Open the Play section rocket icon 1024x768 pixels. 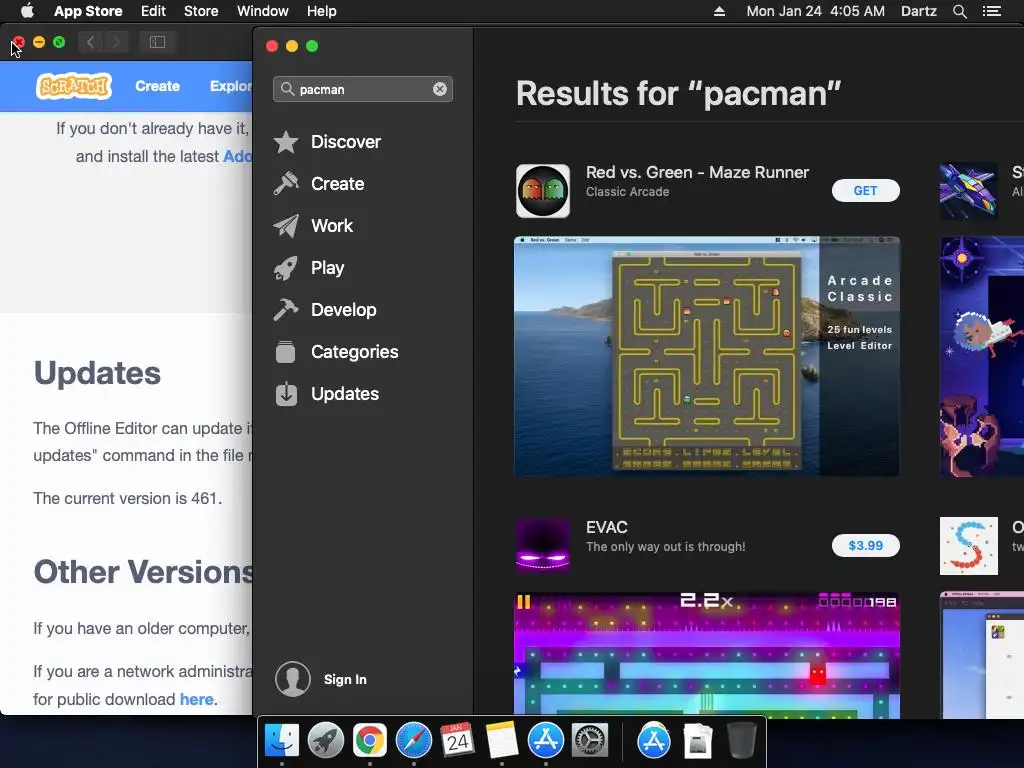[x=286, y=268]
